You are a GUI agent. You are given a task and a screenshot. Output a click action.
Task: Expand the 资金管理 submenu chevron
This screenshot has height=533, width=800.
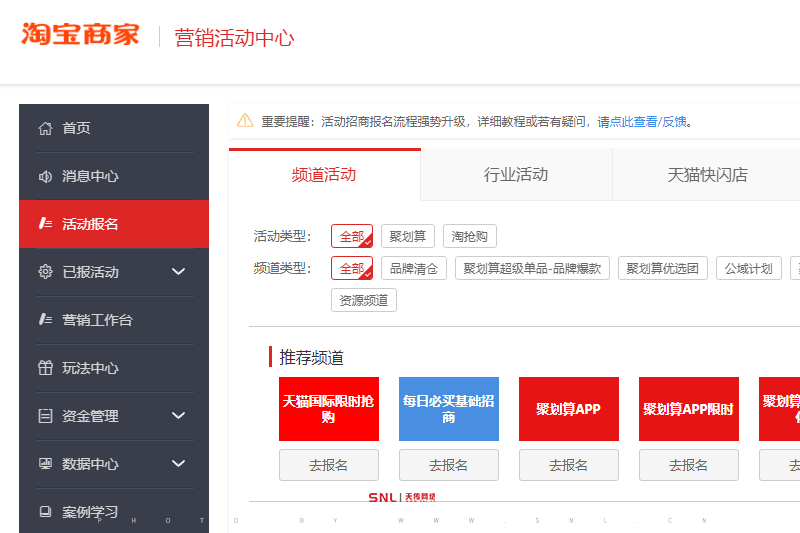click(x=179, y=416)
